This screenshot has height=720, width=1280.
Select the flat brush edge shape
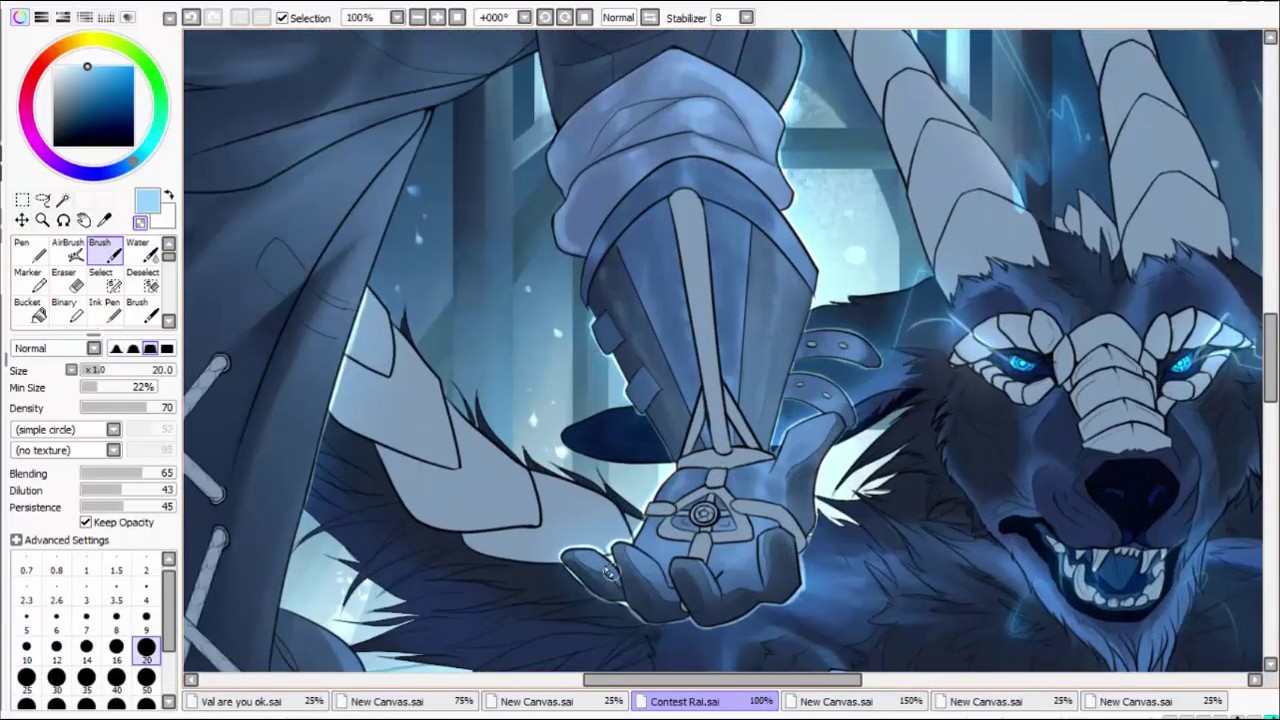[x=167, y=348]
